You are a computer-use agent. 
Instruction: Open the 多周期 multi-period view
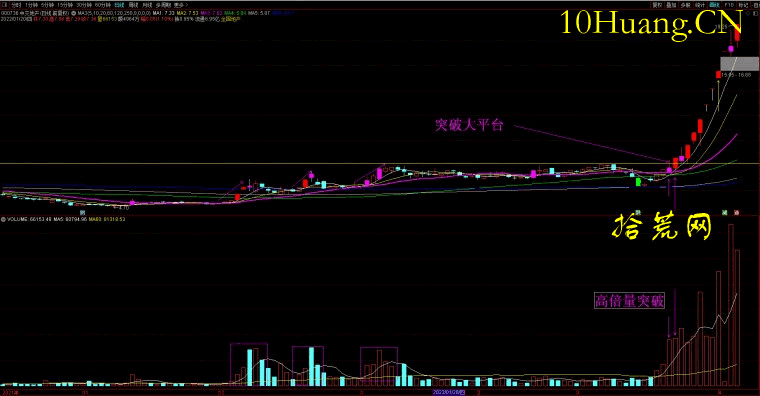point(163,5)
